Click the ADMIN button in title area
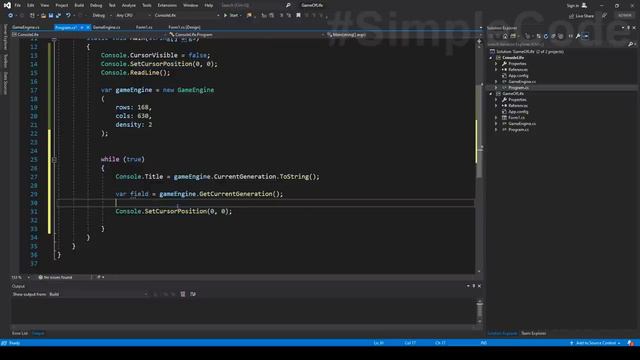The height and width of the screenshot is (360, 640). pos(624,16)
